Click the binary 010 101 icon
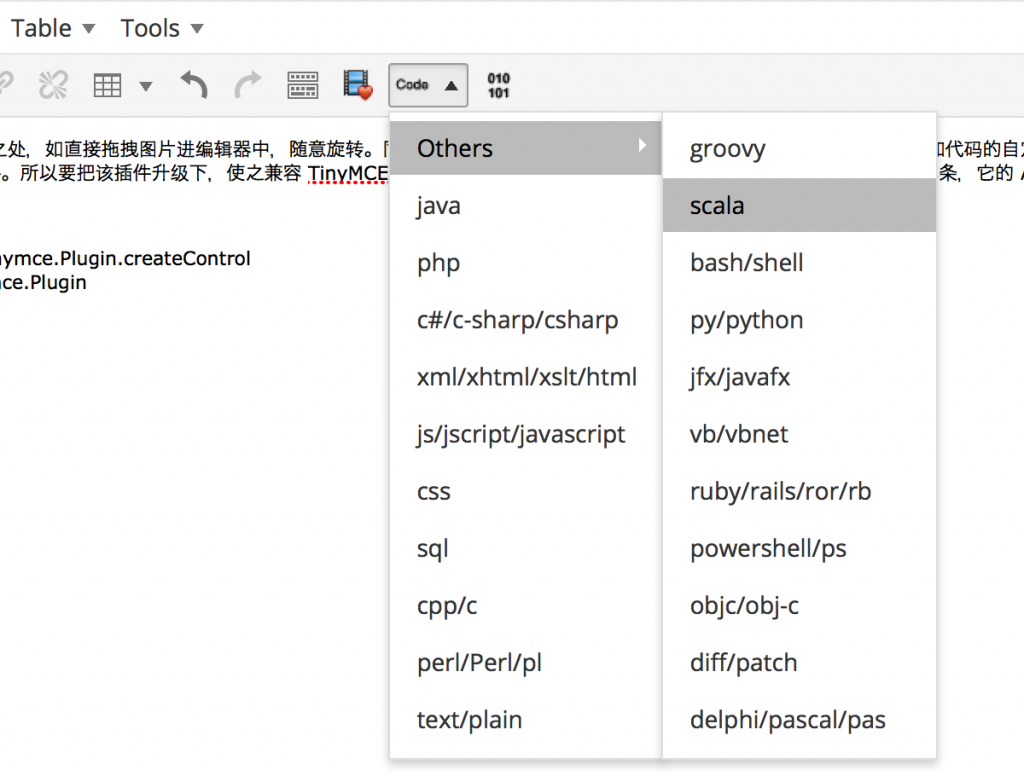The image size is (1024, 776). tap(498, 85)
